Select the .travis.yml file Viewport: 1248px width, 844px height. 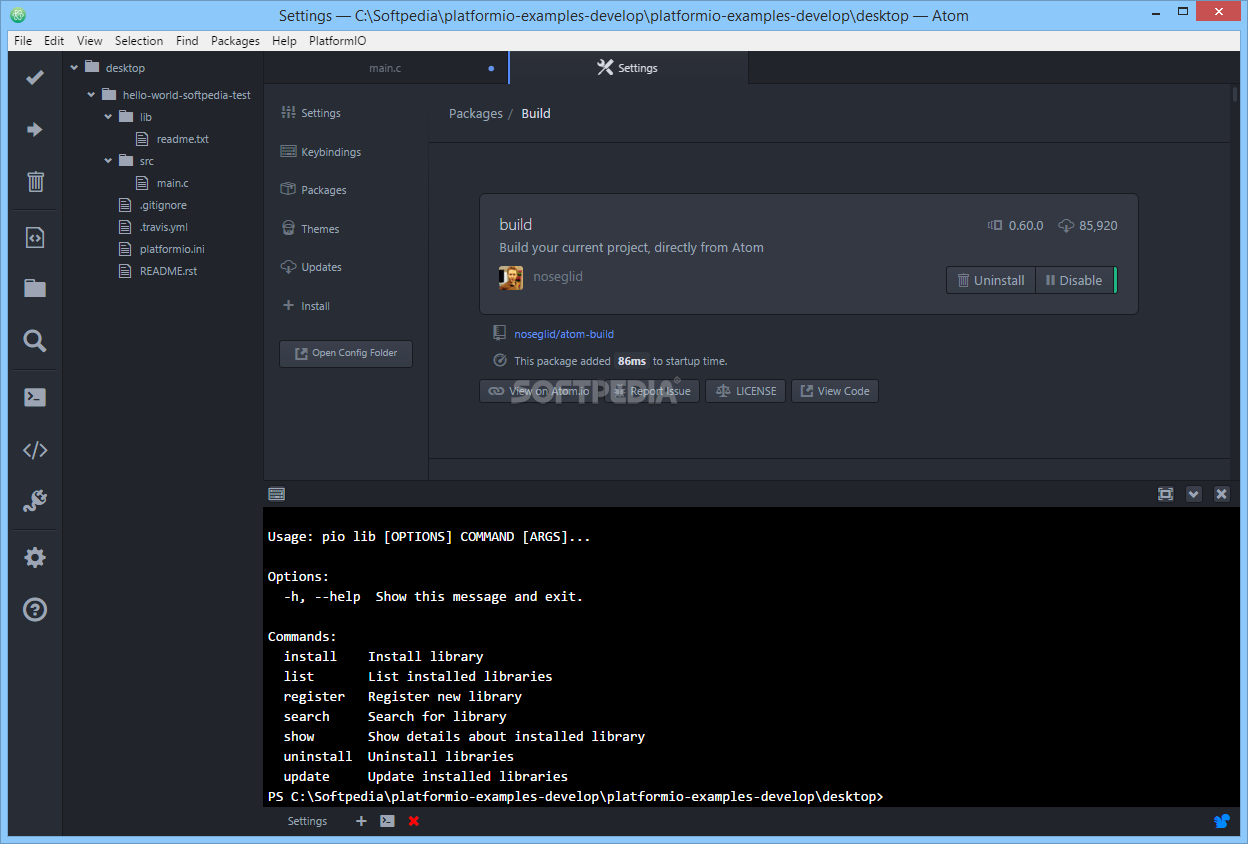pyautogui.click(x=163, y=227)
